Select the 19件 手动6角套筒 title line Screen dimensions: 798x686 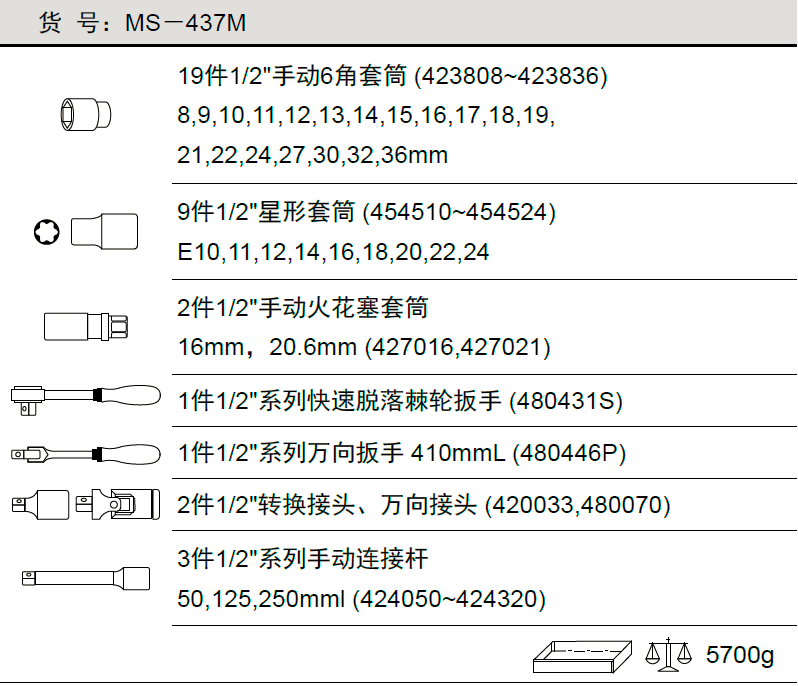392,75
